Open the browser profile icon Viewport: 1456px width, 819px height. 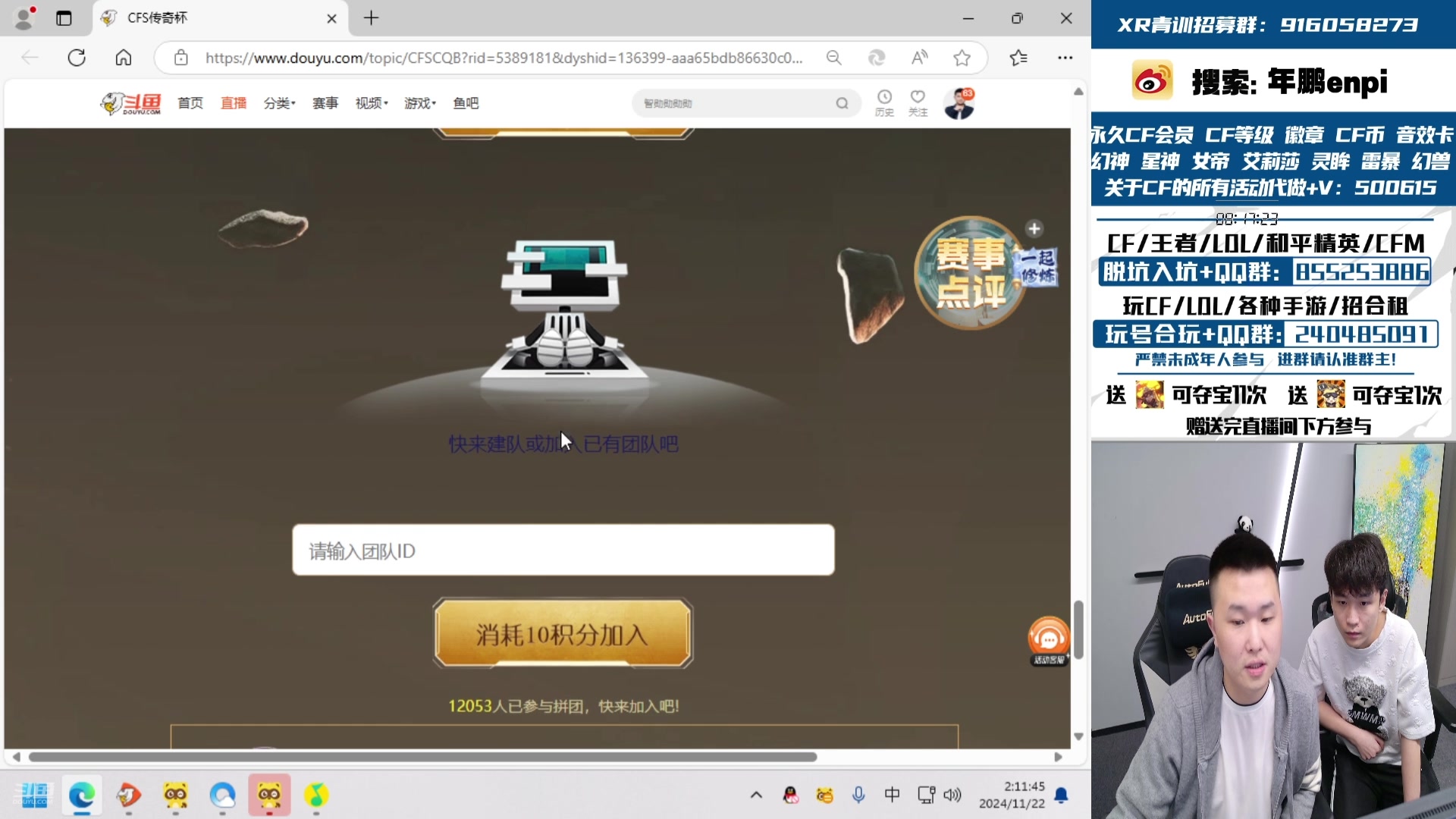(x=24, y=17)
